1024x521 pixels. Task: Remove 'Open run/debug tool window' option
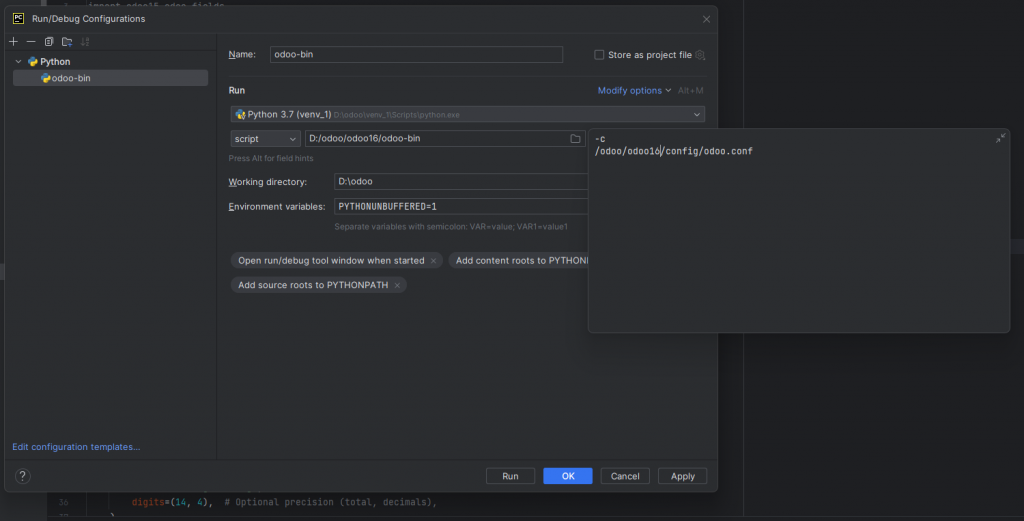433,260
